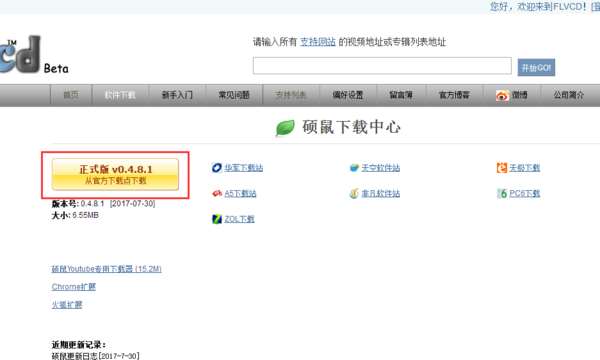Click the green leaf icon beside 硕鼠下载中心
600x360 pixels.
point(285,127)
